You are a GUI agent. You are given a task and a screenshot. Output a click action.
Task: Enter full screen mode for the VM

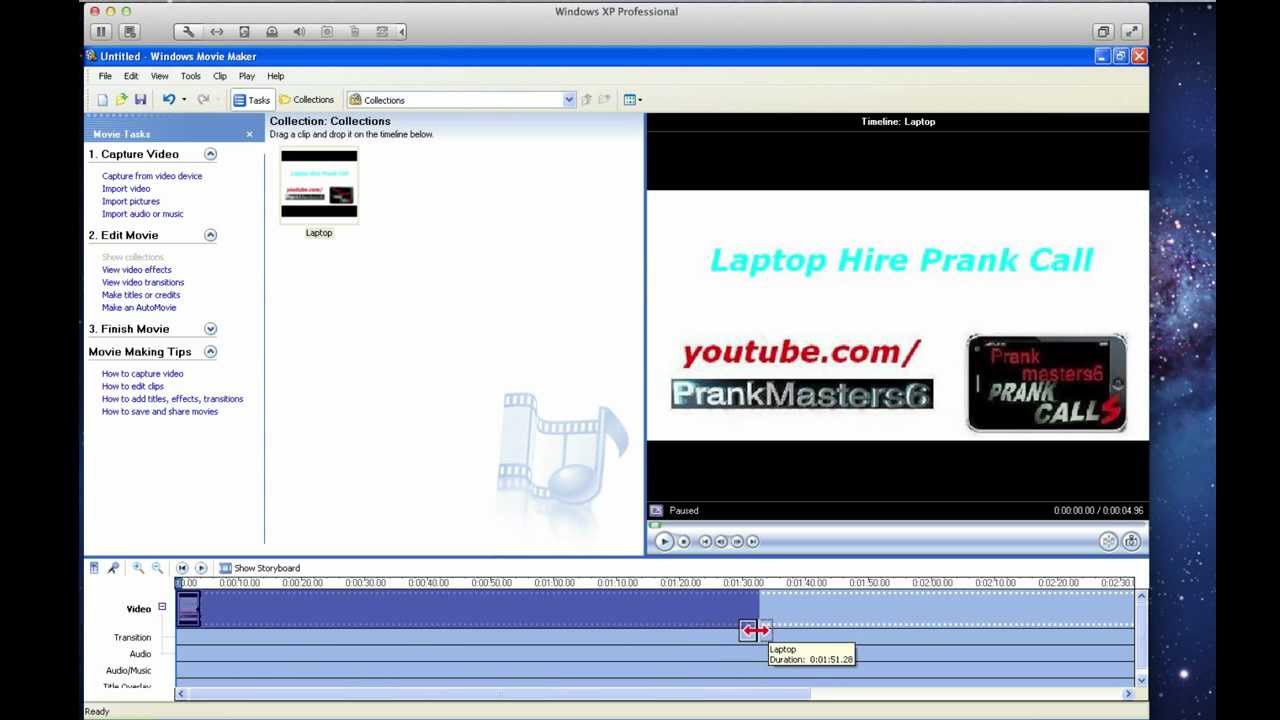(1131, 32)
